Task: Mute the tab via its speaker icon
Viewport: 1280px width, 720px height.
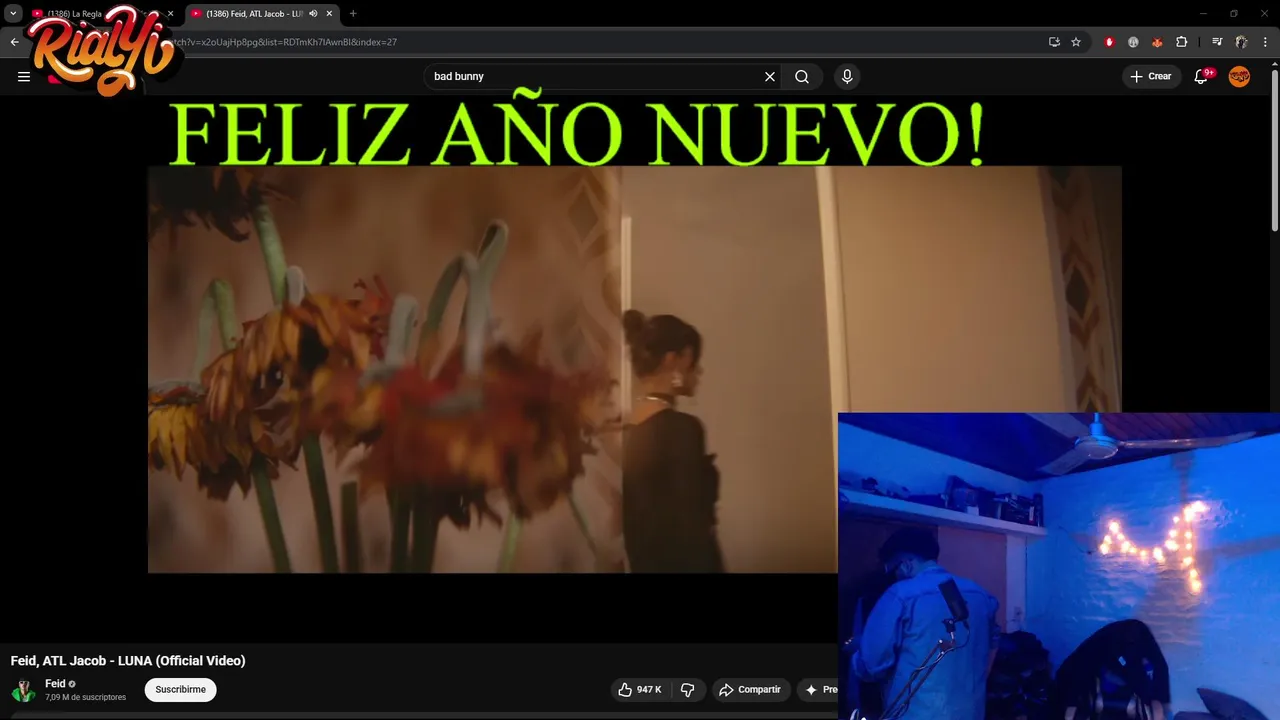Action: pyautogui.click(x=314, y=14)
